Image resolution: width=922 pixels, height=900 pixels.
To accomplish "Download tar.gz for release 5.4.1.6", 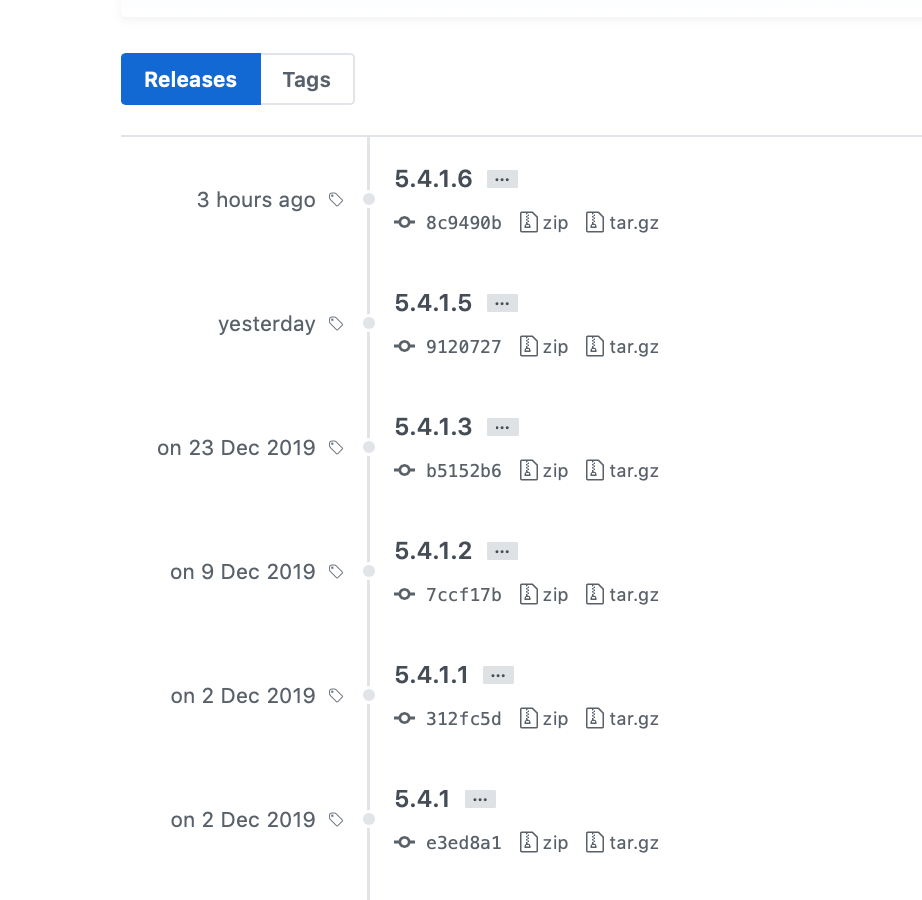I will (622, 223).
